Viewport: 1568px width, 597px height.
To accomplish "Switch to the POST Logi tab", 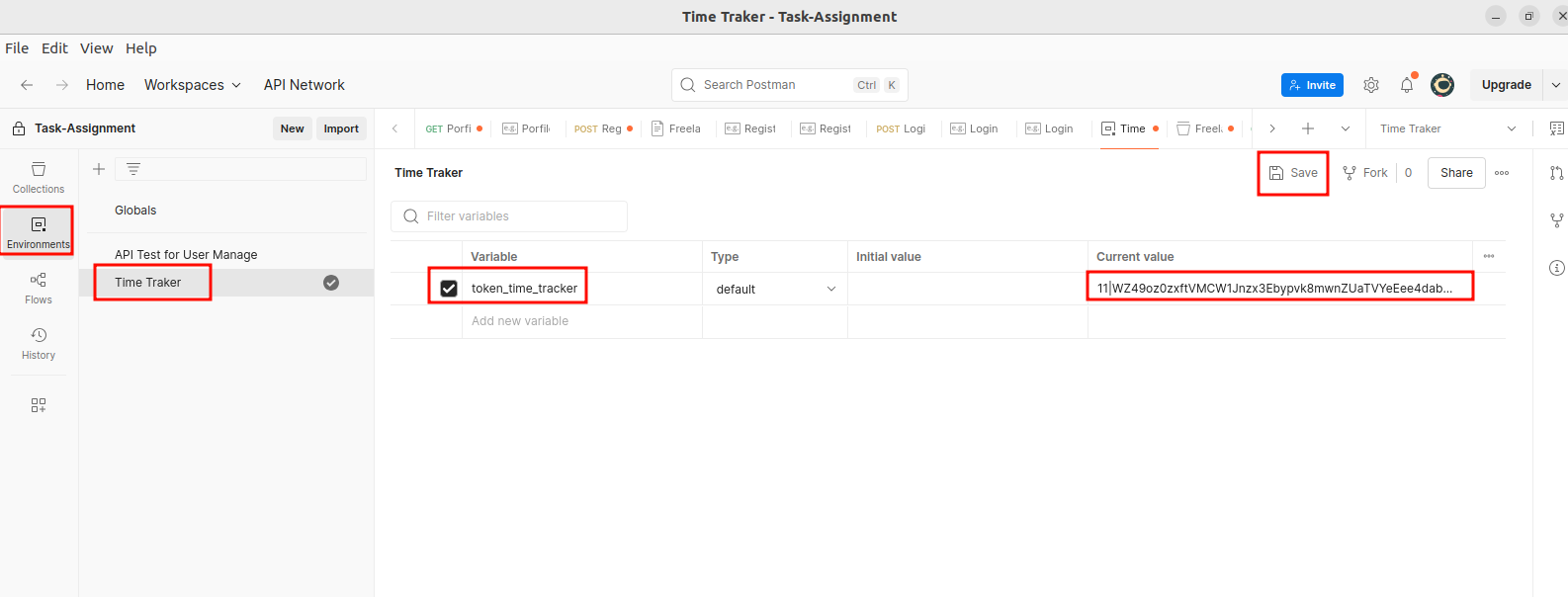I will tap(901, 128).
